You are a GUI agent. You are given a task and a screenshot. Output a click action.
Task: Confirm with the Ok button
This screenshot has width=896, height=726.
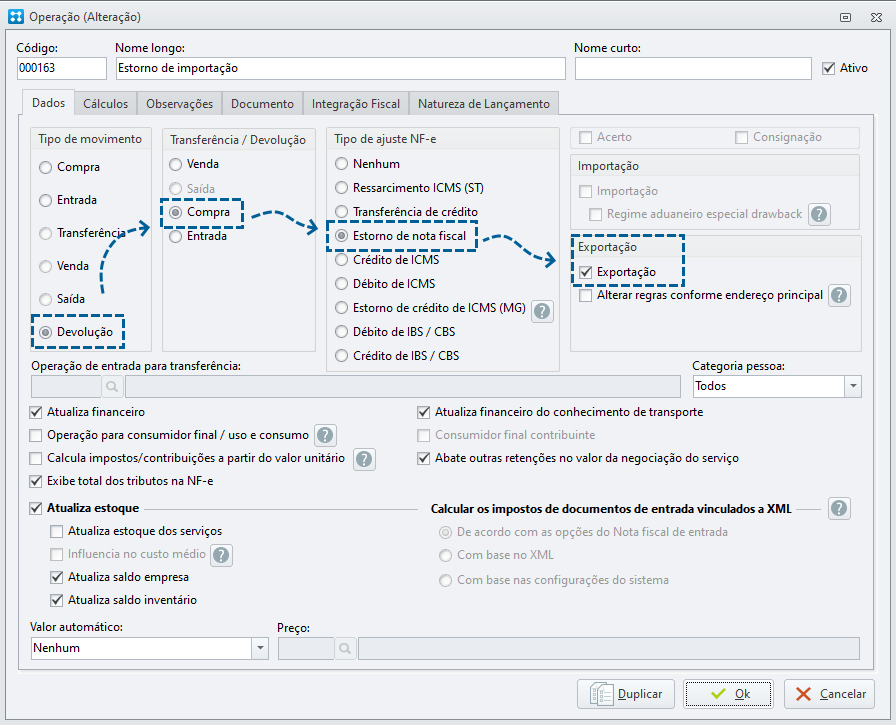(x=728, y=694)
